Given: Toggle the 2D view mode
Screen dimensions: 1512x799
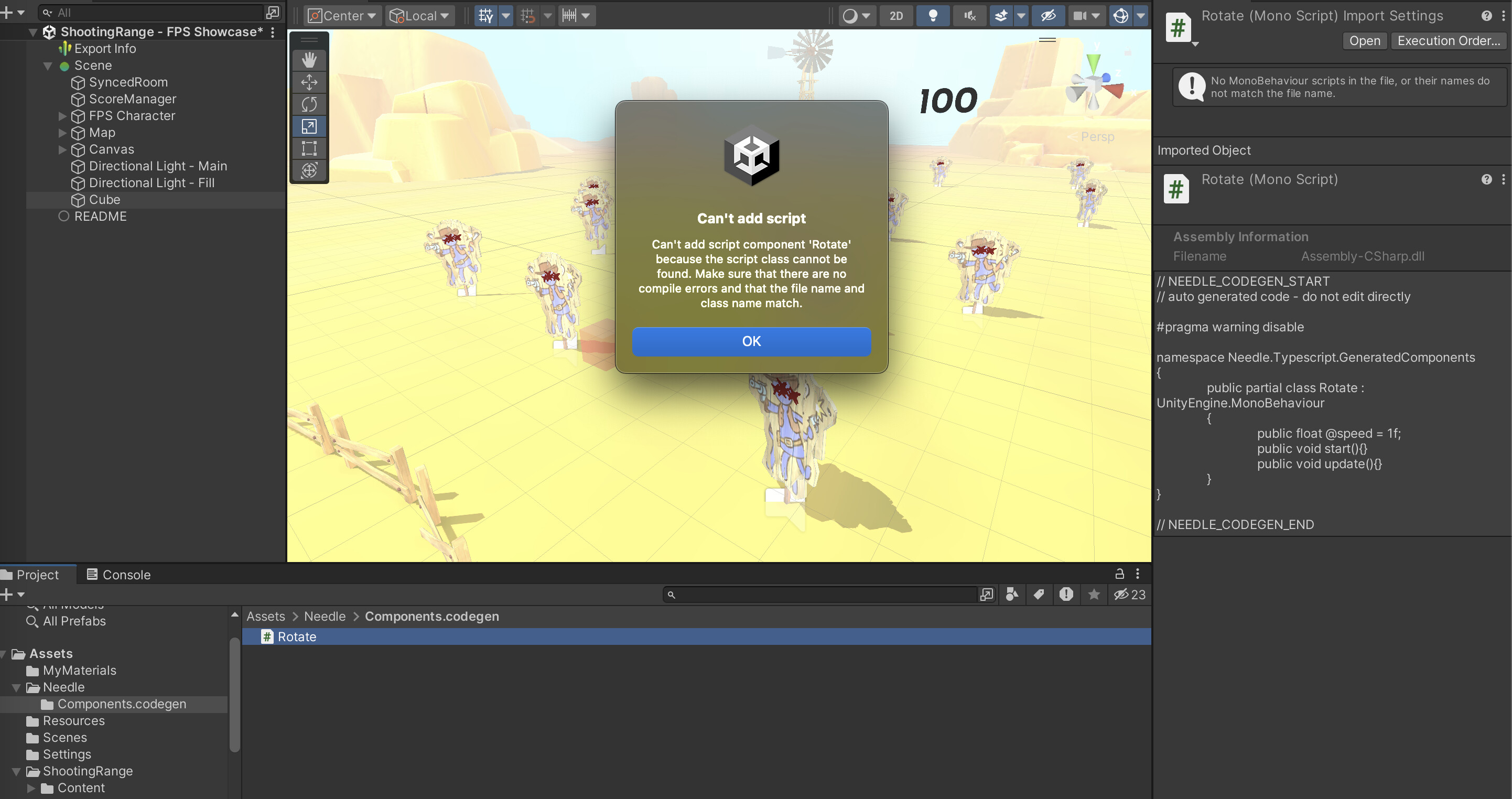Looking at the screenshot, I should point(895,16).
